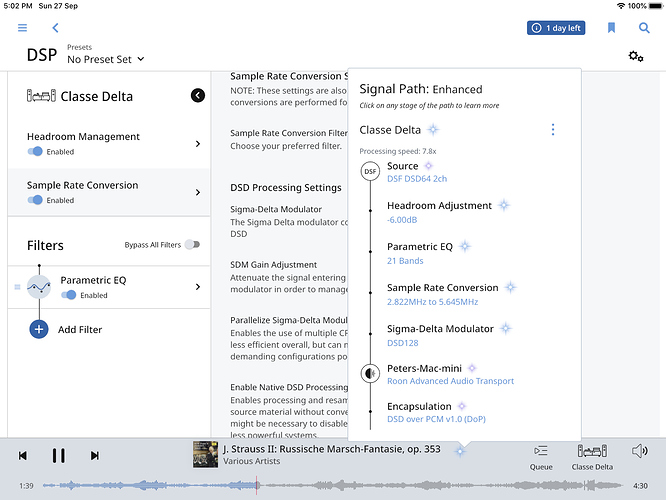The width and height of the screenshot is (666, 500).
Task: Open the No Preset Set dropdown
Action: tap(106, 59)
